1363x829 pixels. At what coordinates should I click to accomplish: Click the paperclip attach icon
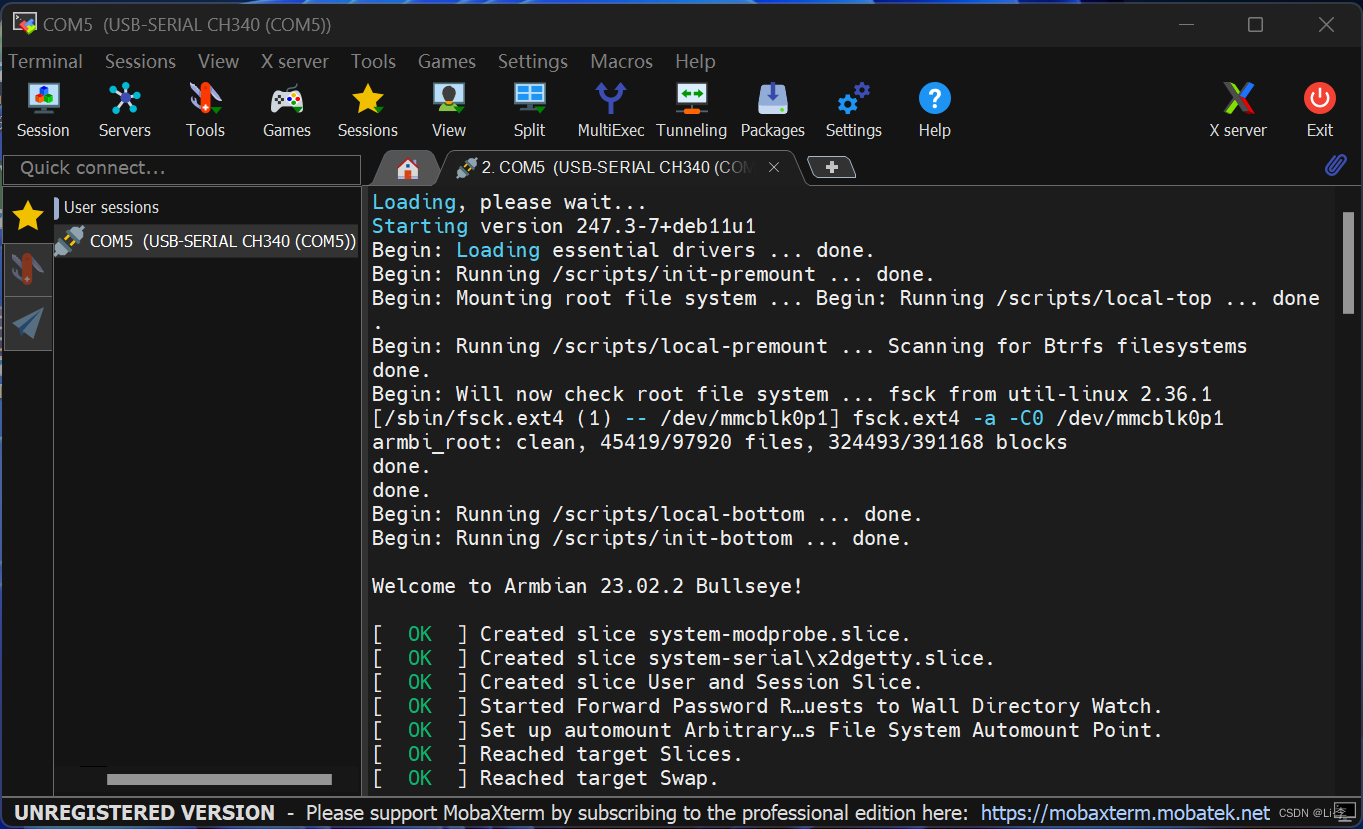[1335, 165]
